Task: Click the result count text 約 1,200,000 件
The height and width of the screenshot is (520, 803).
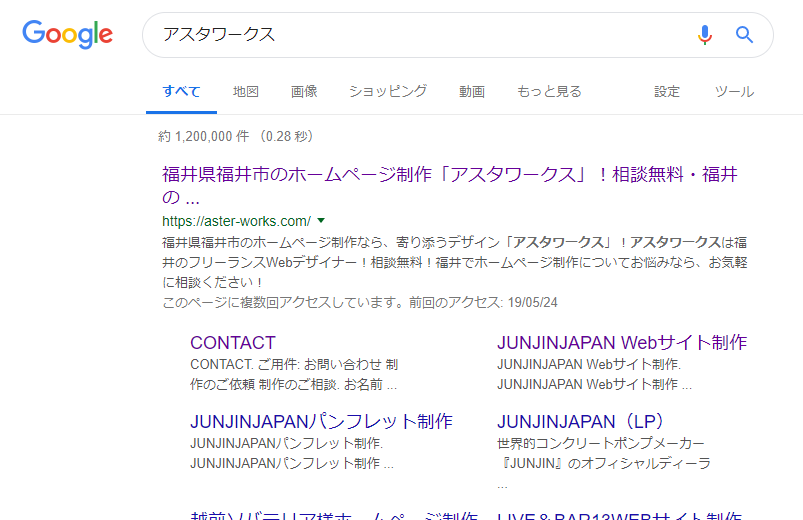Action: [204, 136]
